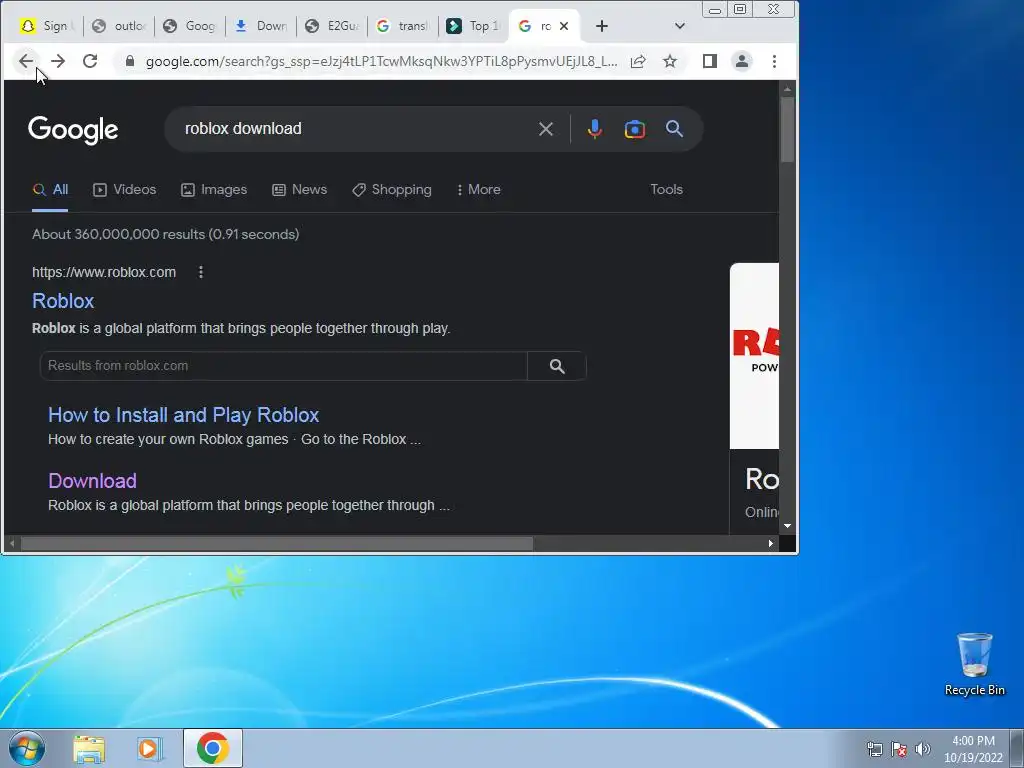This screenshot has width=1024, height=768.
Task: Go back using the browser back arrow
Action: (25, 61)
